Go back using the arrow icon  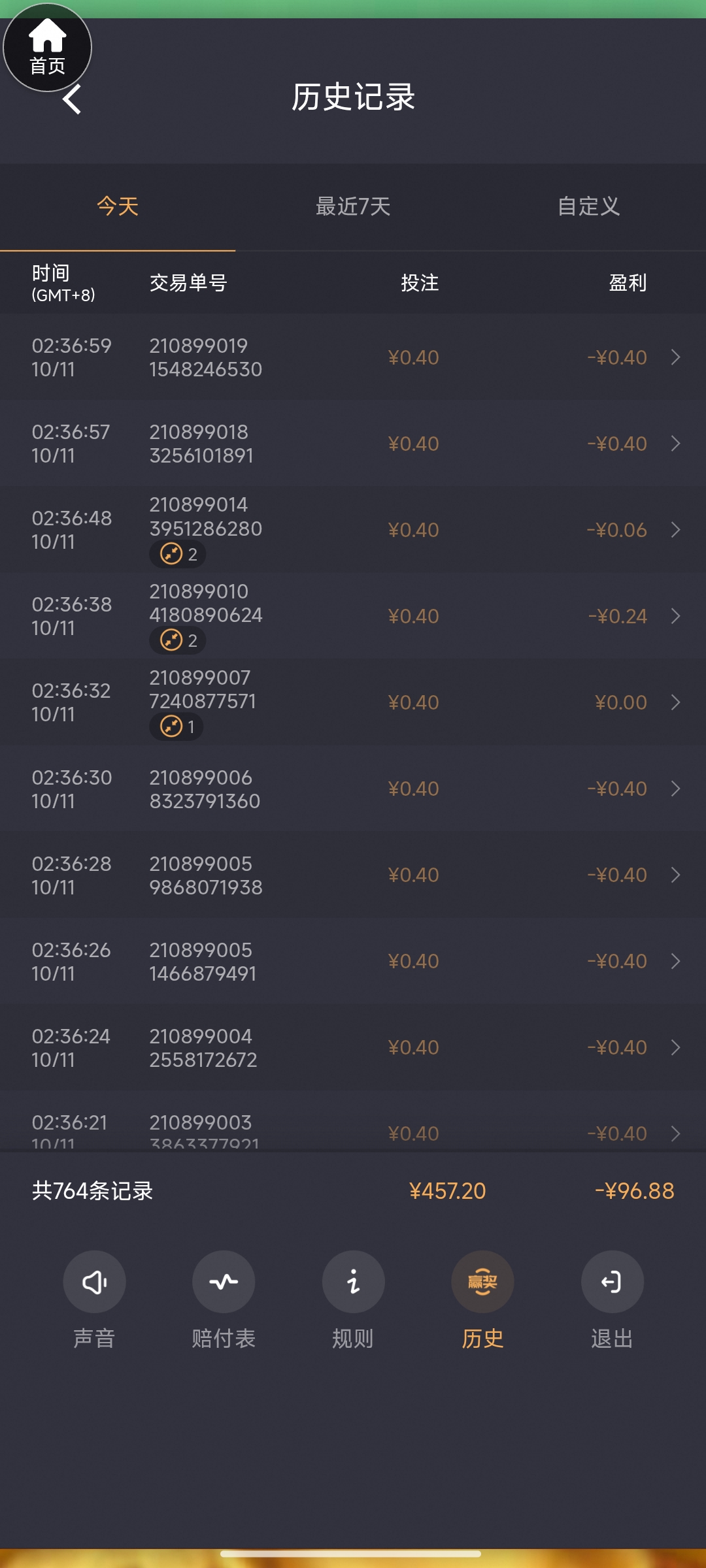click(x=72, y=99)
